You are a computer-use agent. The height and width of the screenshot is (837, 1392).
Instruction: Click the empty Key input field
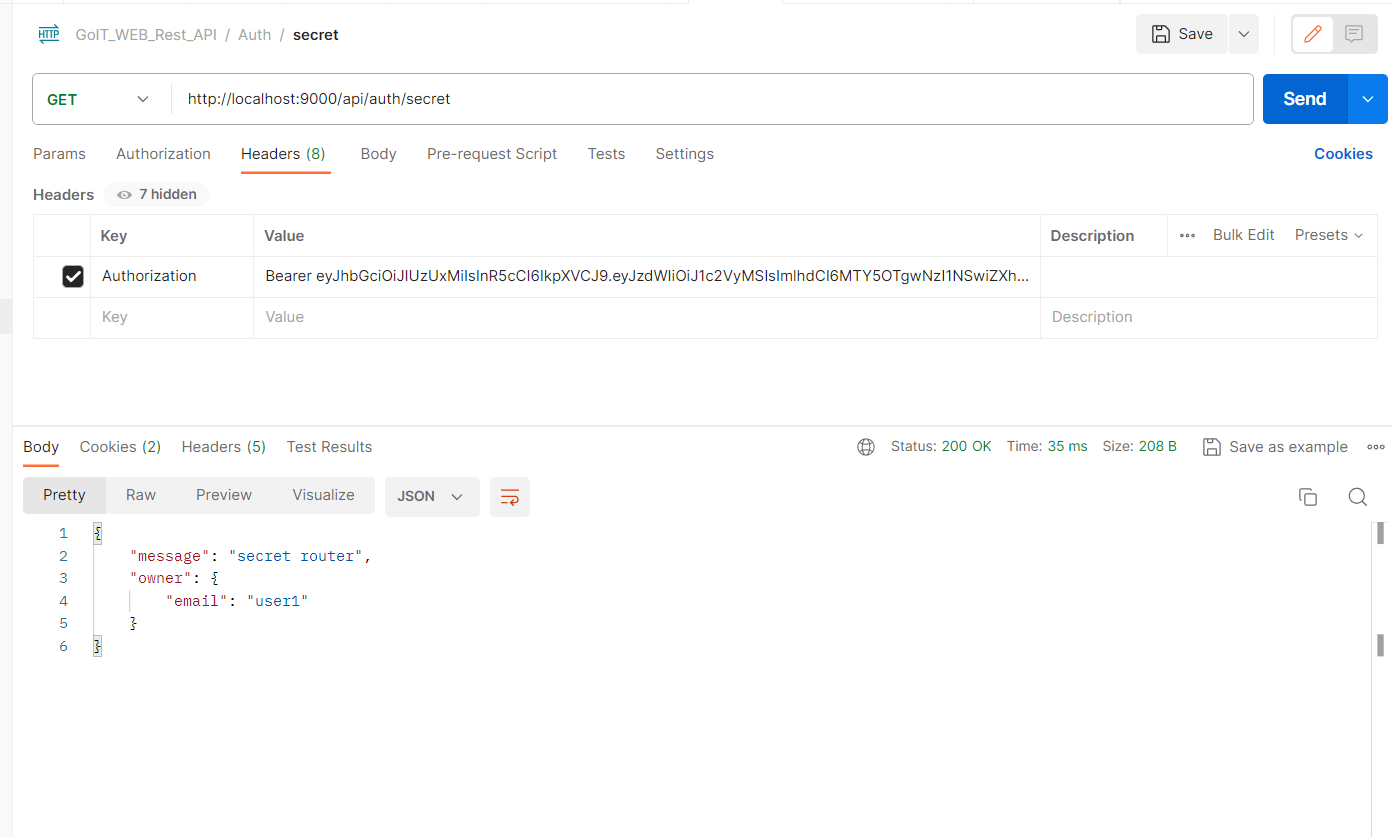172,317
